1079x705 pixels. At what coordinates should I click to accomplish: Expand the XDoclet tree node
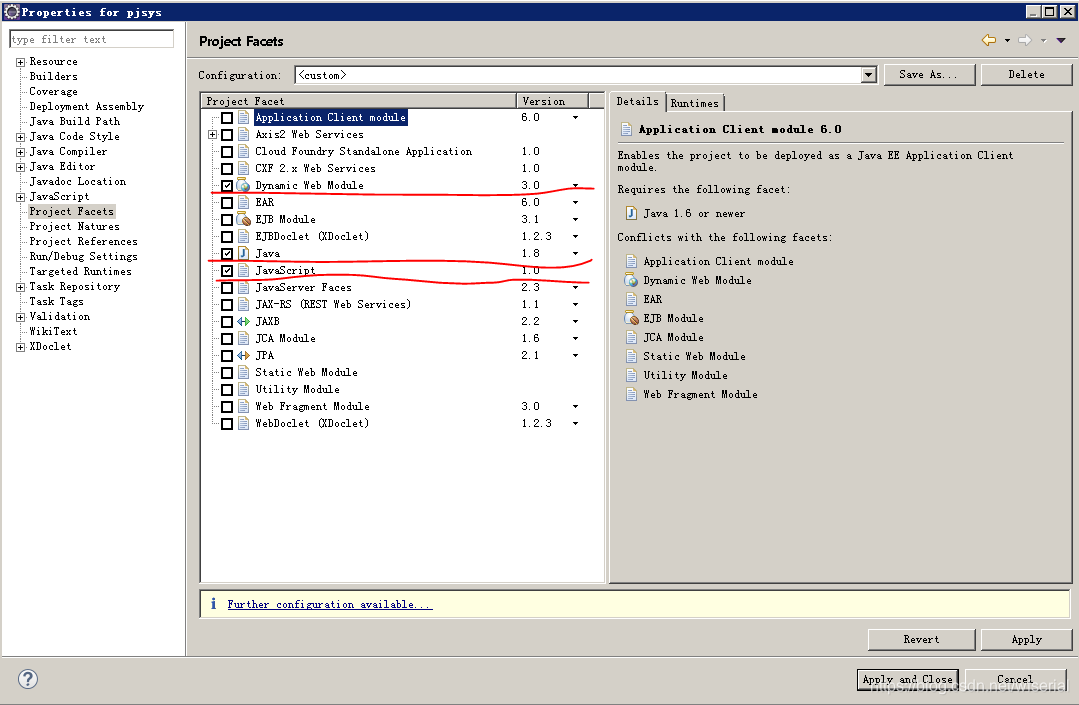[x=21, y=347]
